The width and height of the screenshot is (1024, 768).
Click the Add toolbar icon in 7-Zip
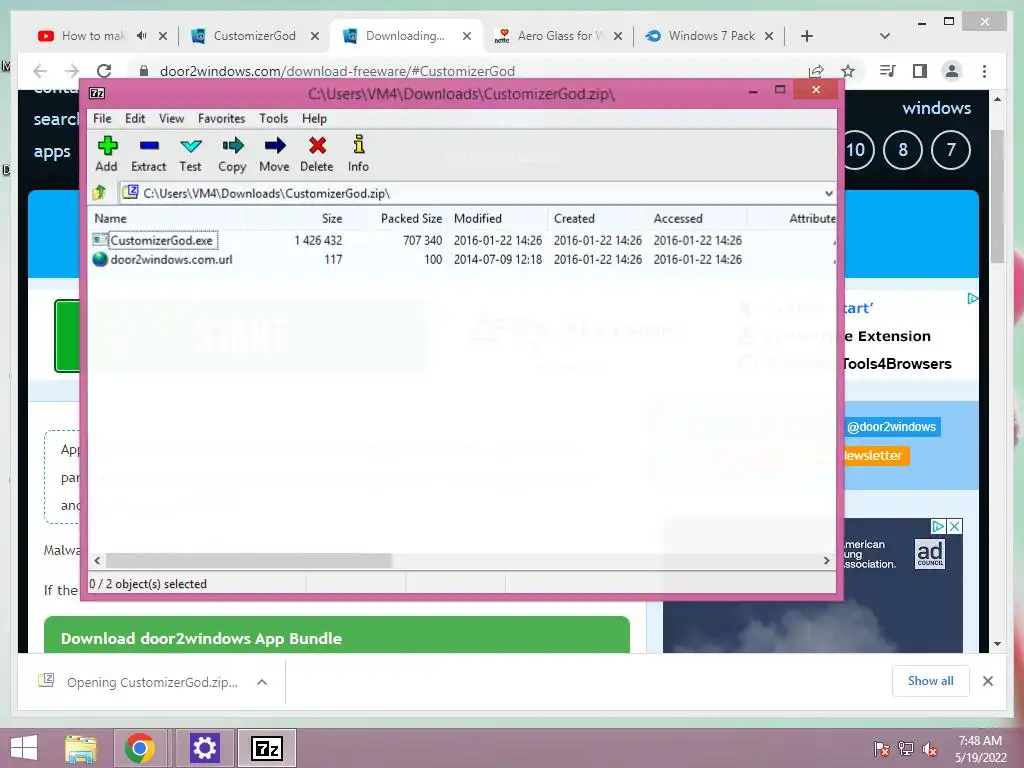(106, 154)
